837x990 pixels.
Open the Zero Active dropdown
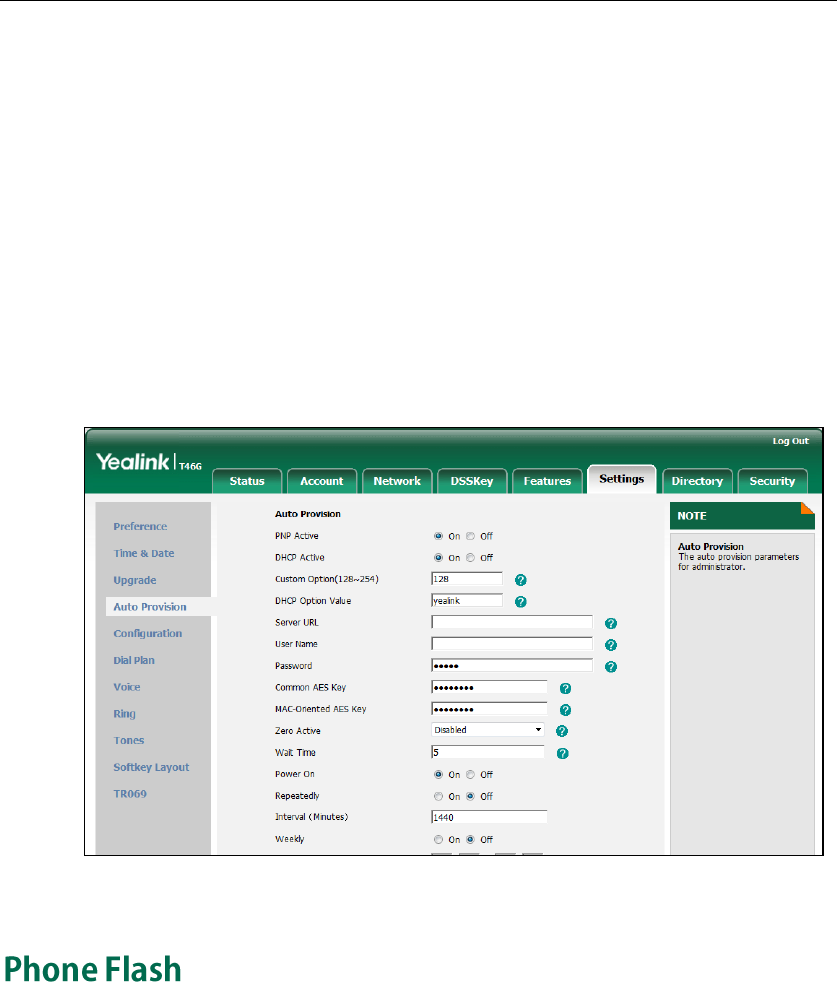tap(488, 730)
